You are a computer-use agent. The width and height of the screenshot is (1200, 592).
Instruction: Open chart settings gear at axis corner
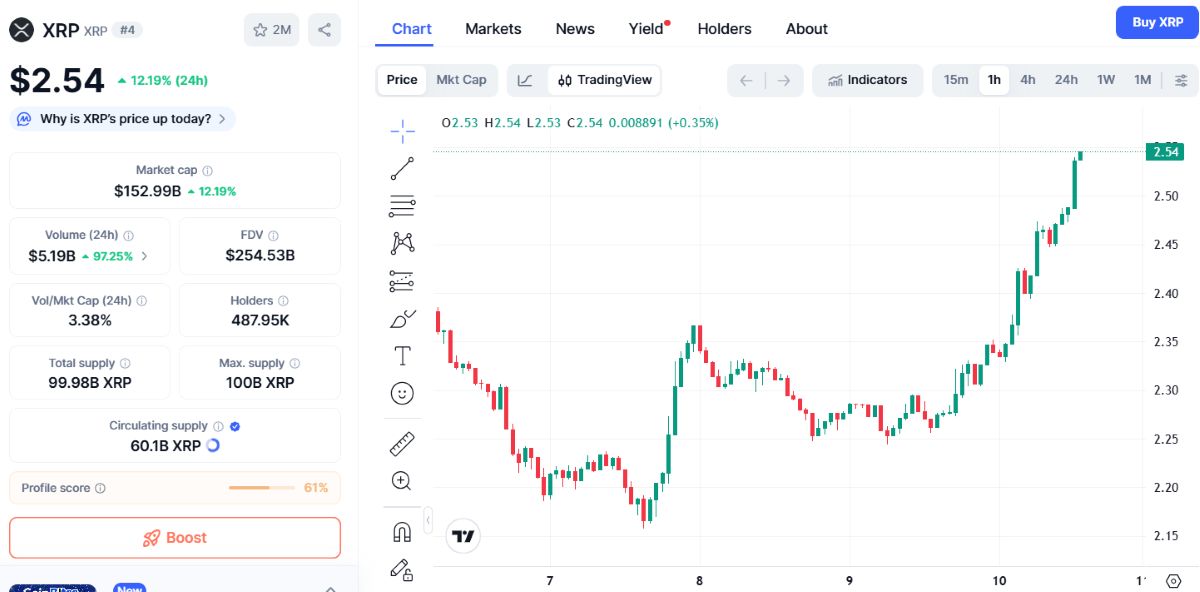coord(1175,580)
